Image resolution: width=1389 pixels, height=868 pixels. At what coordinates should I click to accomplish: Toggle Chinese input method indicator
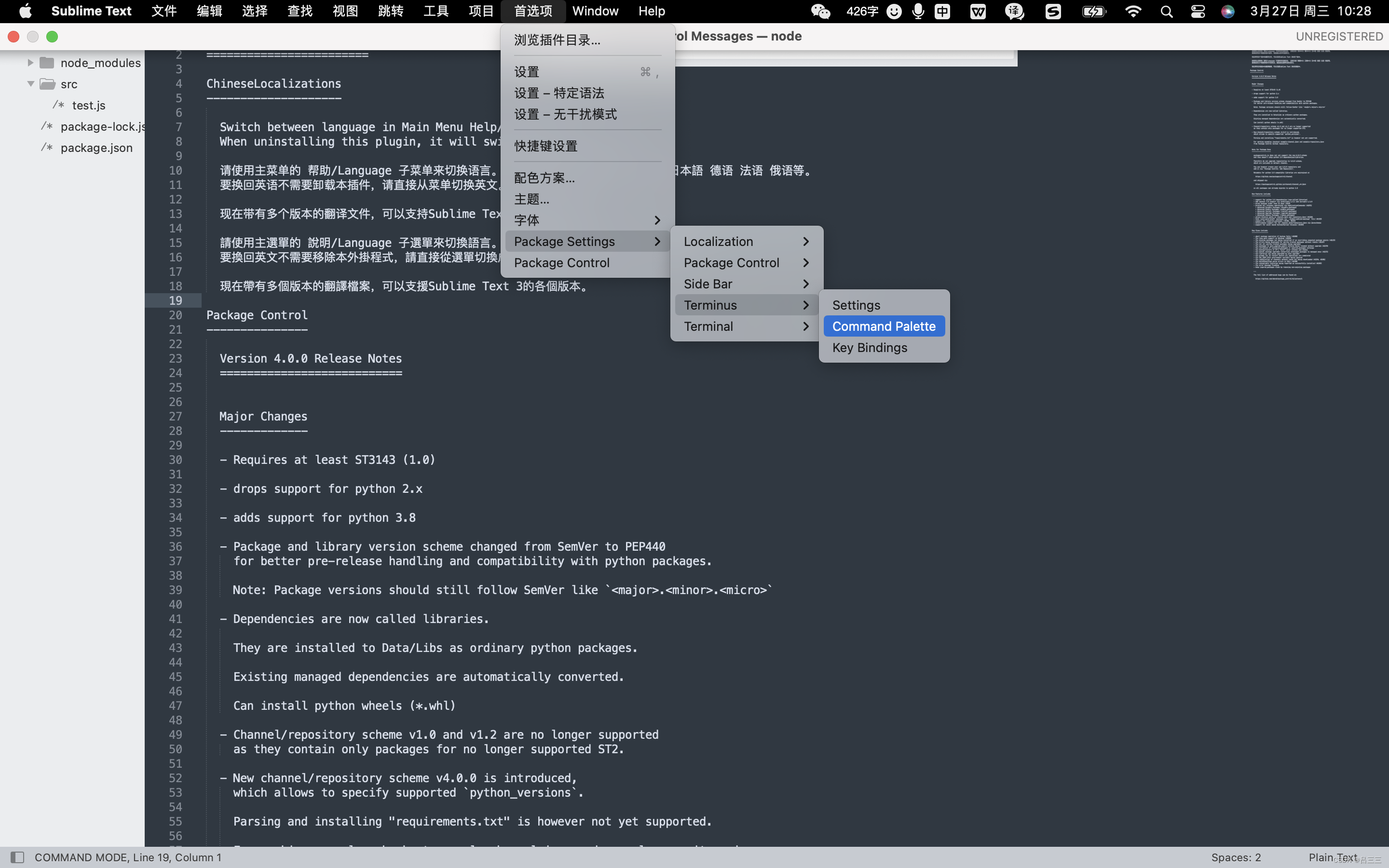942,11
